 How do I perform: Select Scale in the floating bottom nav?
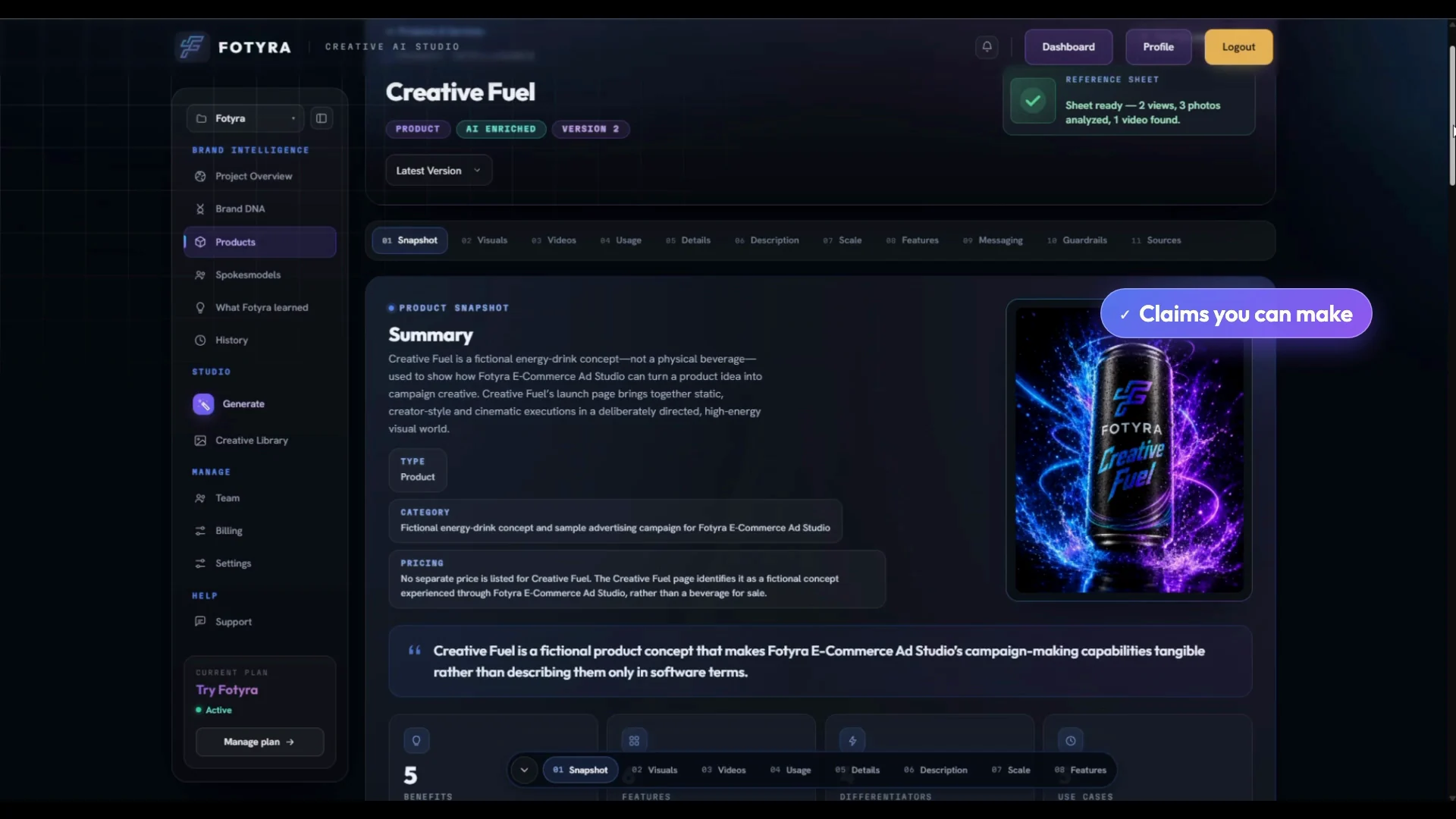pyautogui.click(x=1011, y=770)
